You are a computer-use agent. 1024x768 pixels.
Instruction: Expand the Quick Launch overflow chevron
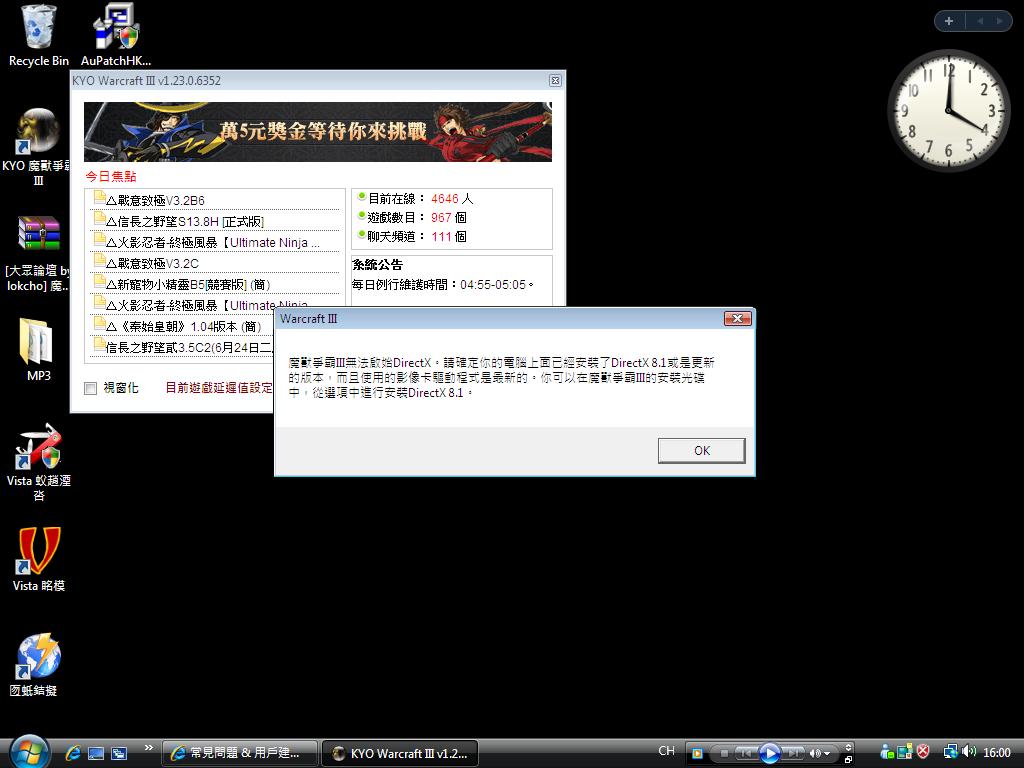click(x=149, y=748)
